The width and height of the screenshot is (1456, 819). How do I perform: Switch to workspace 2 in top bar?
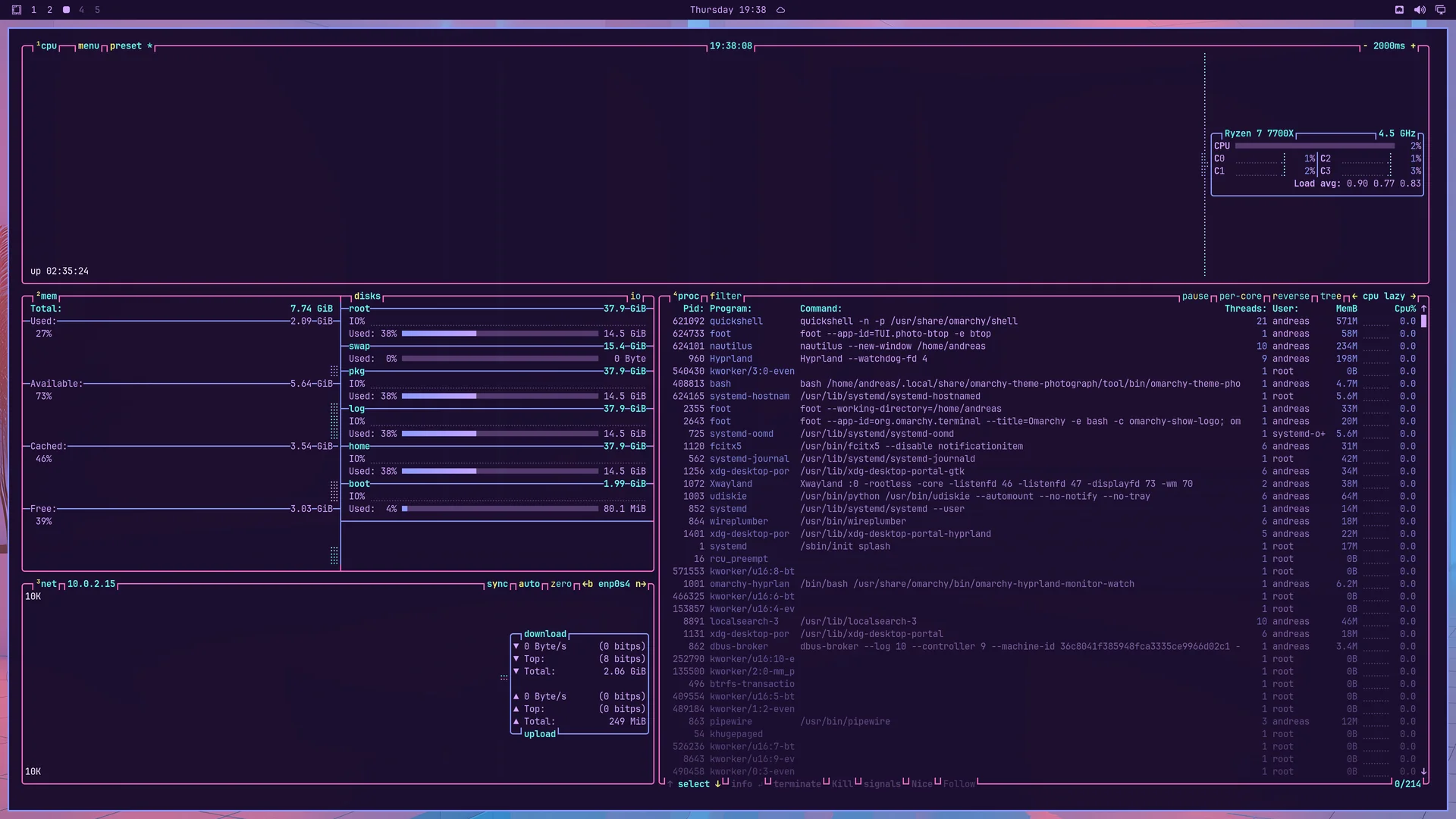49,10
